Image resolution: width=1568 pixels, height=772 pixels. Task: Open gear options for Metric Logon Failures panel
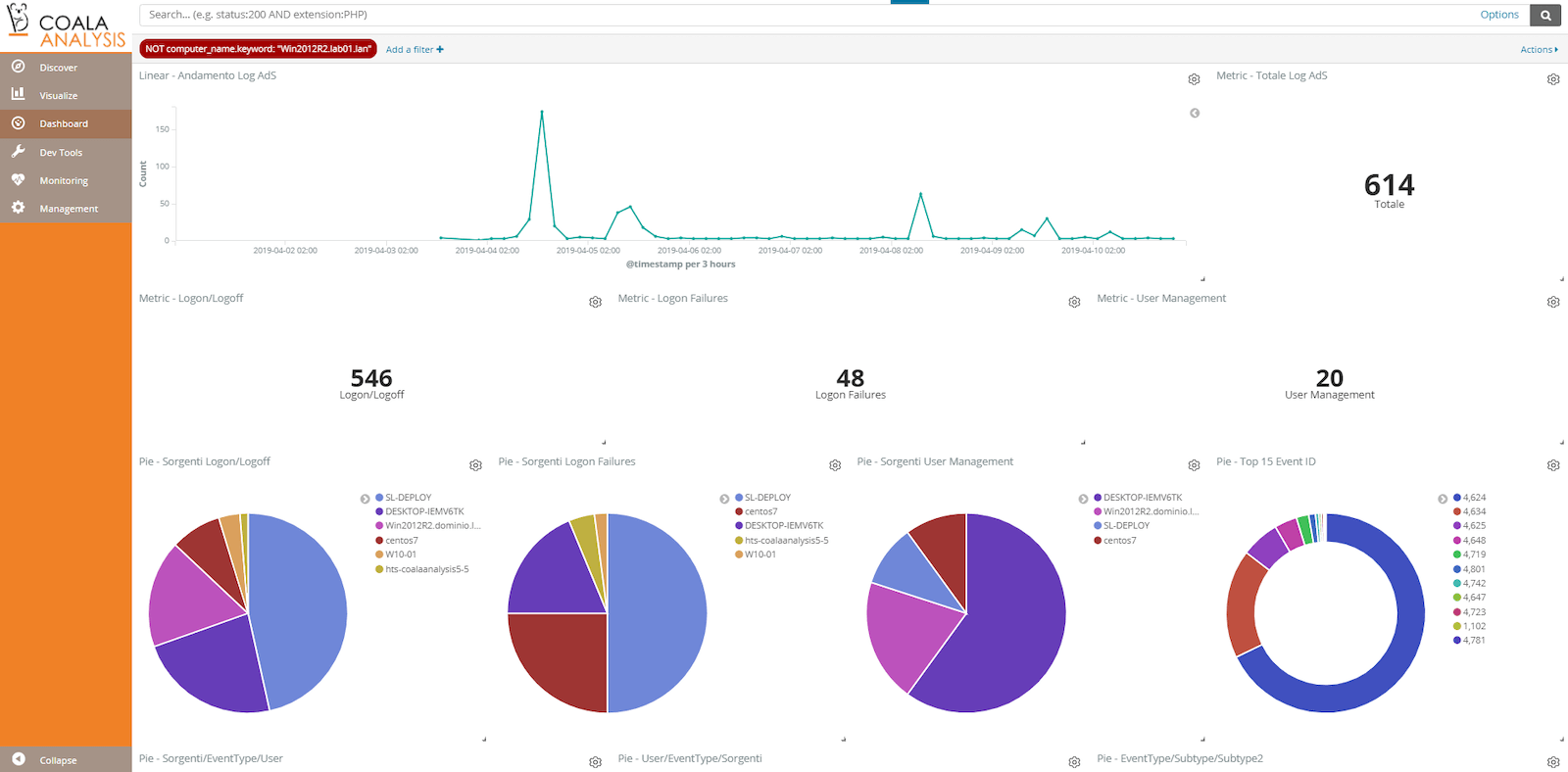tap(1074, 302)
